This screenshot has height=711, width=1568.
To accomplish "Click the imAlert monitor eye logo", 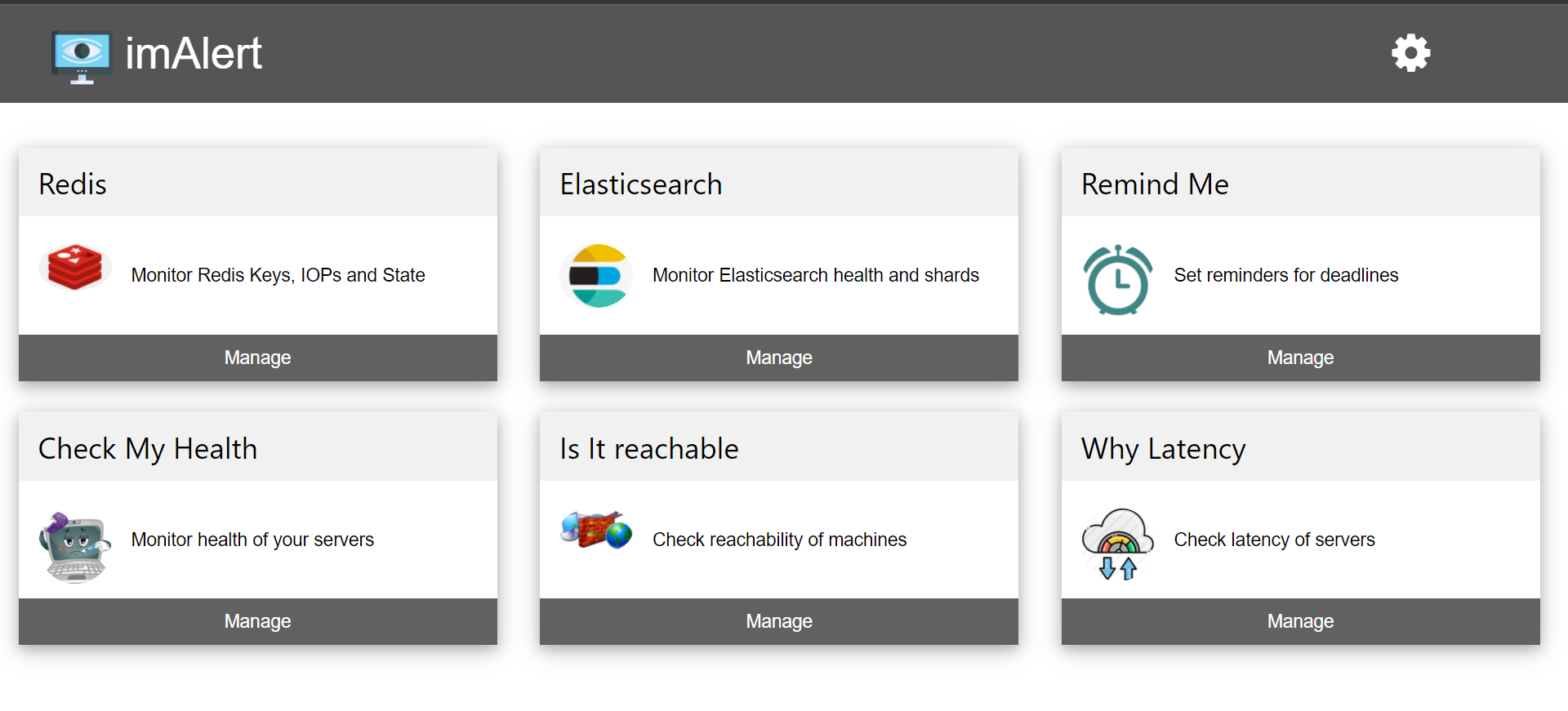I will coord(82,57).
